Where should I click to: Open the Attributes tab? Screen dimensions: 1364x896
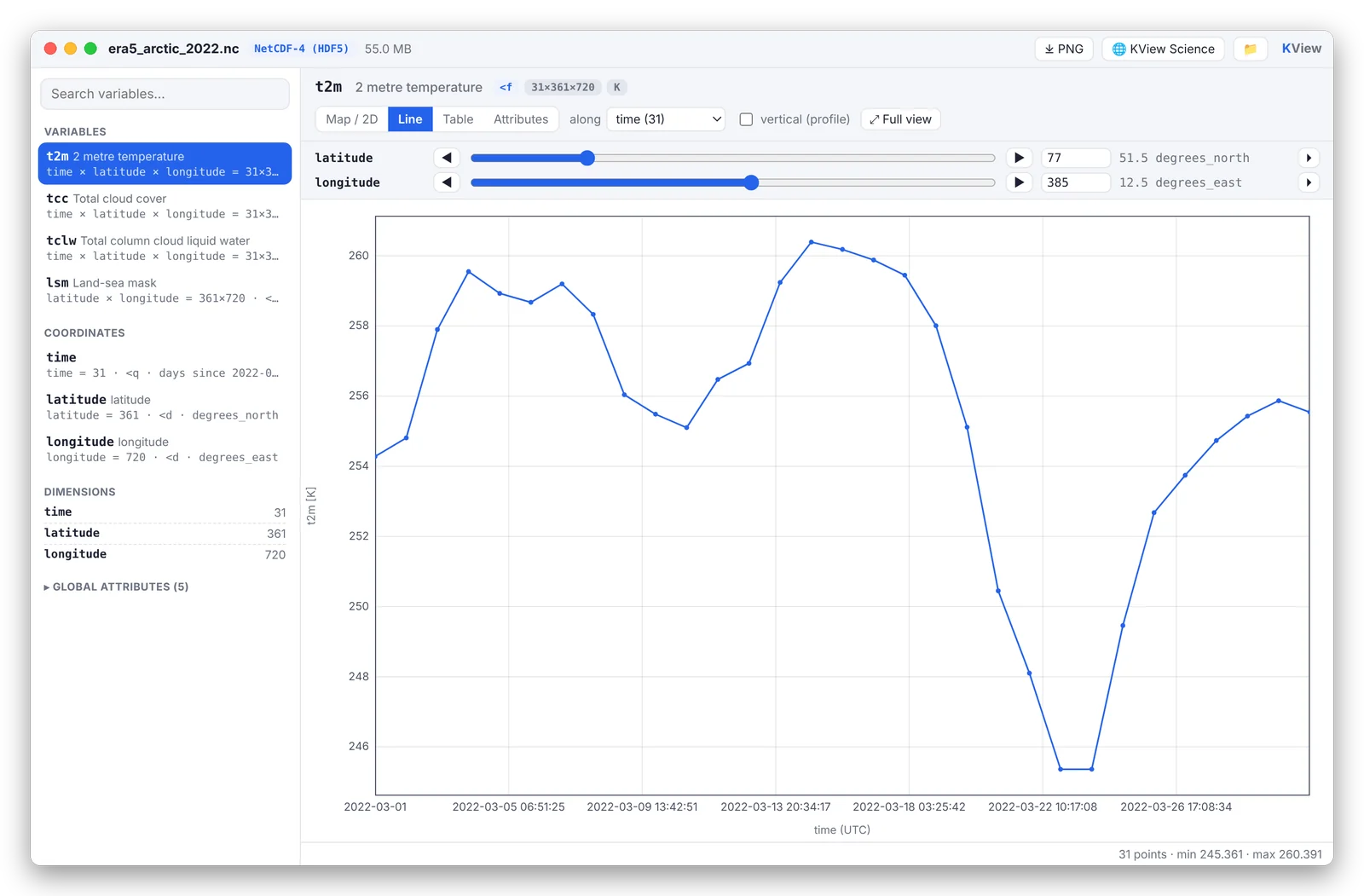point(521,119)
